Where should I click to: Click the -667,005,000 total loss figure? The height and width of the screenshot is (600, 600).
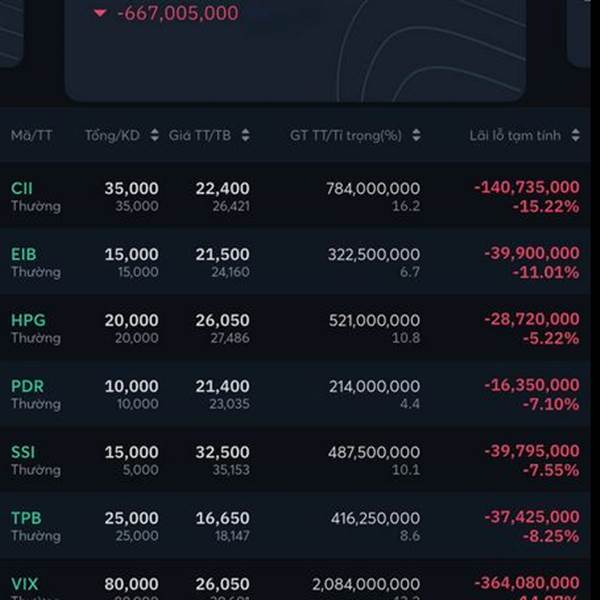tap(177, 13)
